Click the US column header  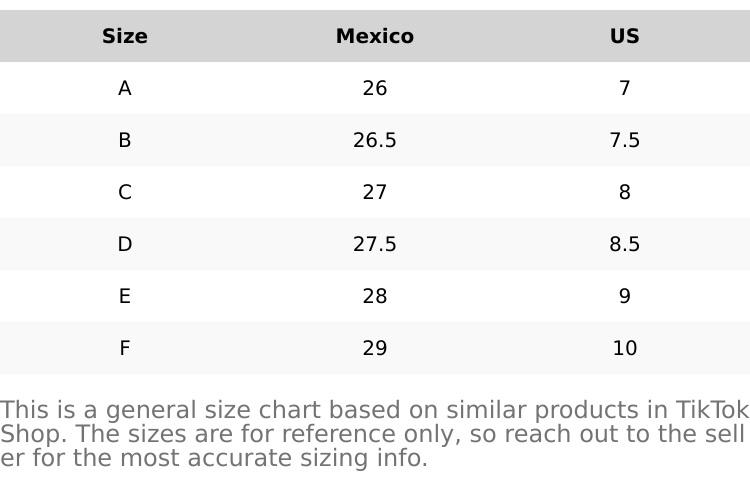625,37
